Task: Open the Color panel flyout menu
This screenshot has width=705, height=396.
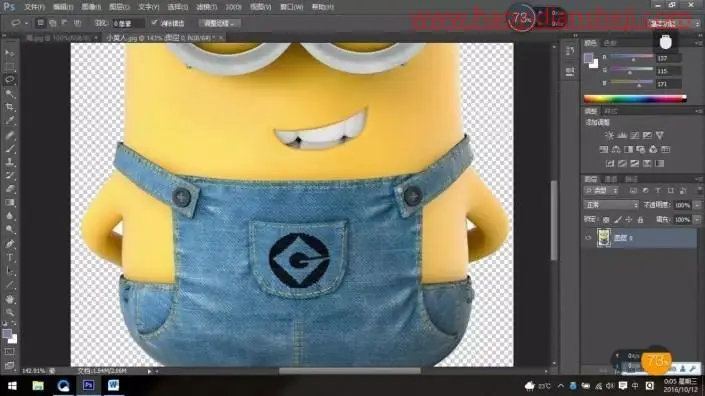Action: tap(699, 43)
